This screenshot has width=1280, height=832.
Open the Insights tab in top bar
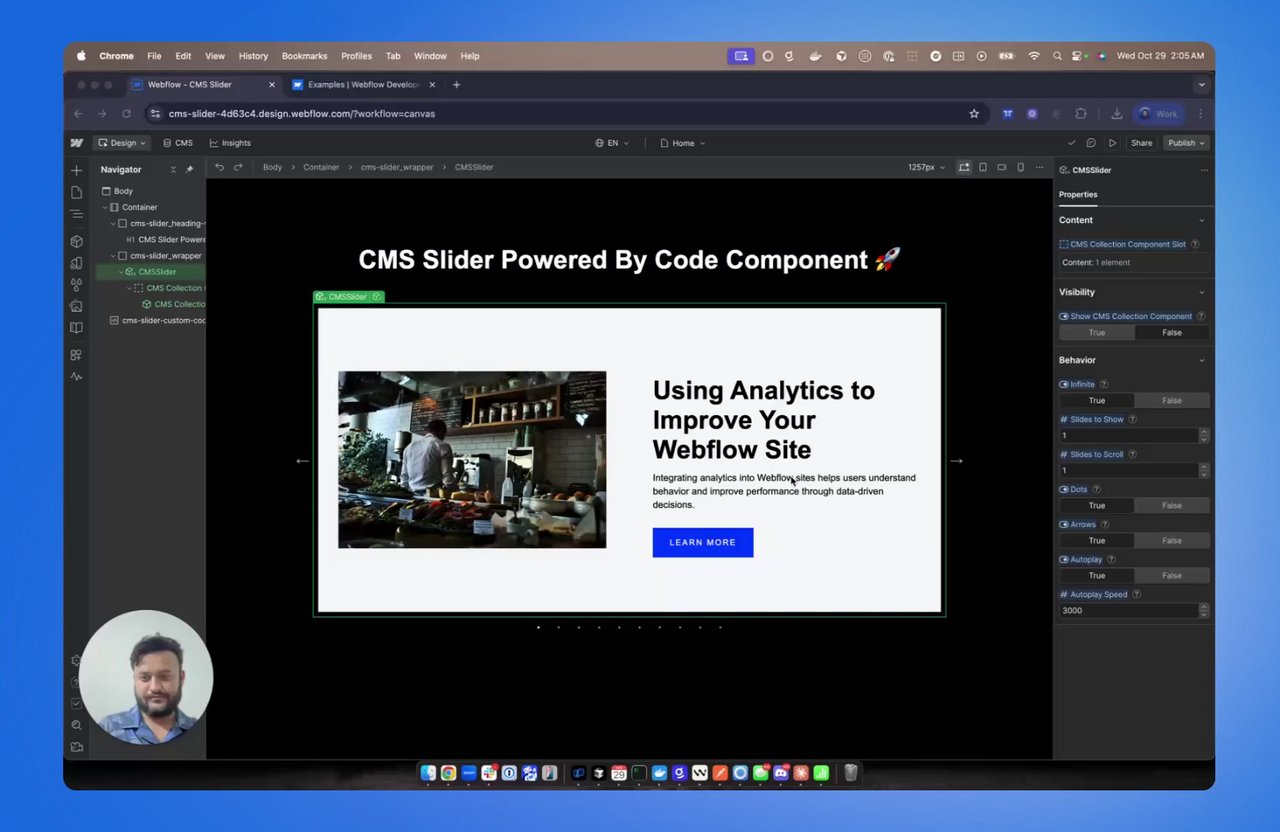(230, 143)
